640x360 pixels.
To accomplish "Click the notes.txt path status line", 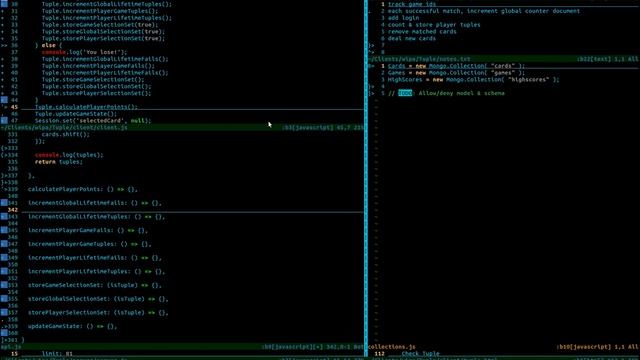I will pyautogui.click(x=420, y=59).
